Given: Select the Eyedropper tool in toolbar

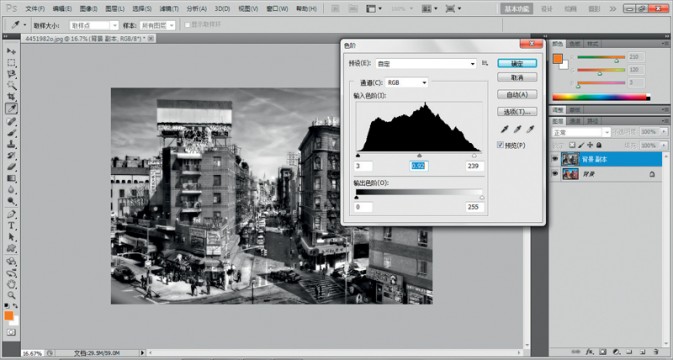Looking at the screenshot, I should (x=11, y=109).
